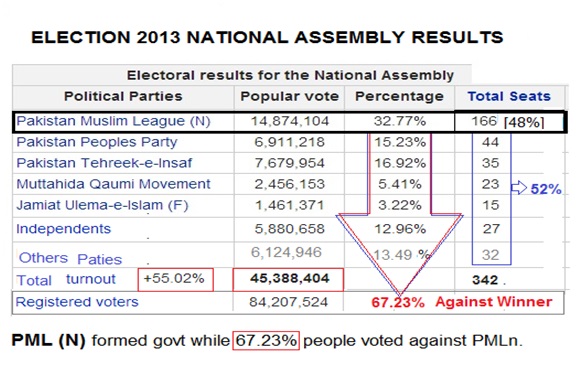Click the Others Paties link
The width and height of the screenshot is (583, 366).
(70, 258)
